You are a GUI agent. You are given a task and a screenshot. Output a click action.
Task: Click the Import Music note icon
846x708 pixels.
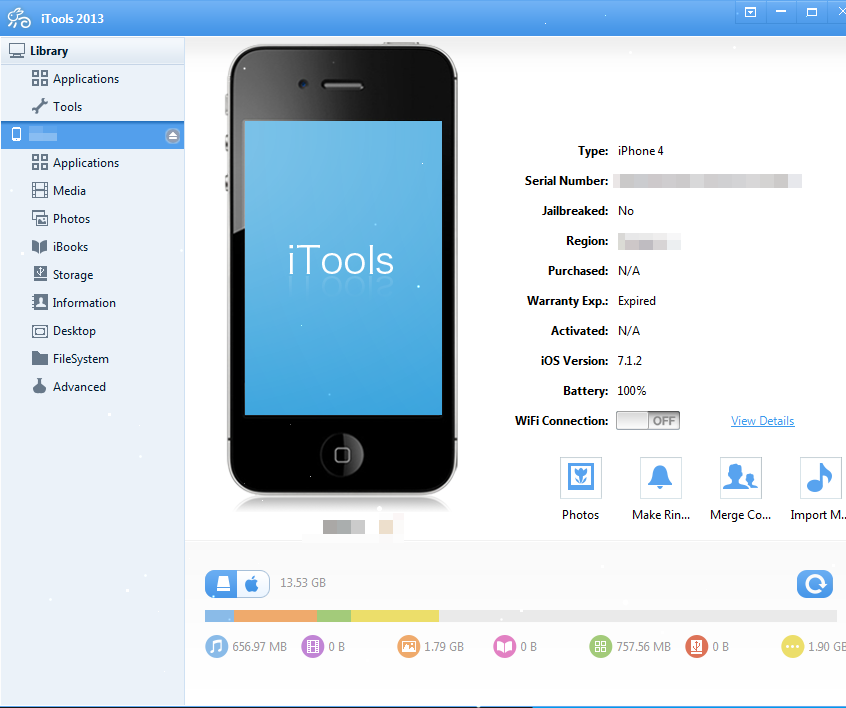[819, 477]
